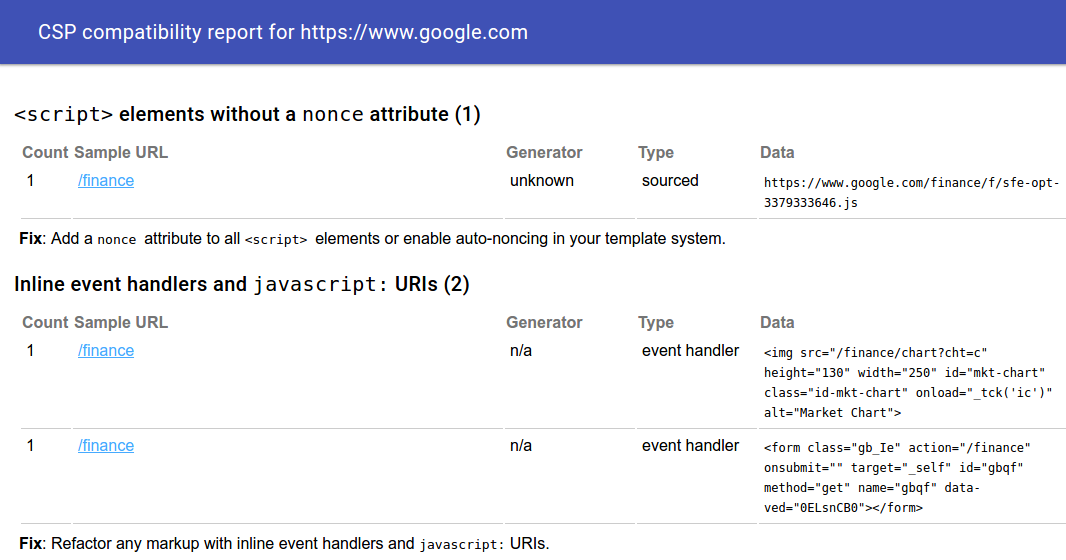
Task: Open the /finance link in the gbqf form row
Action: point(105,446)
